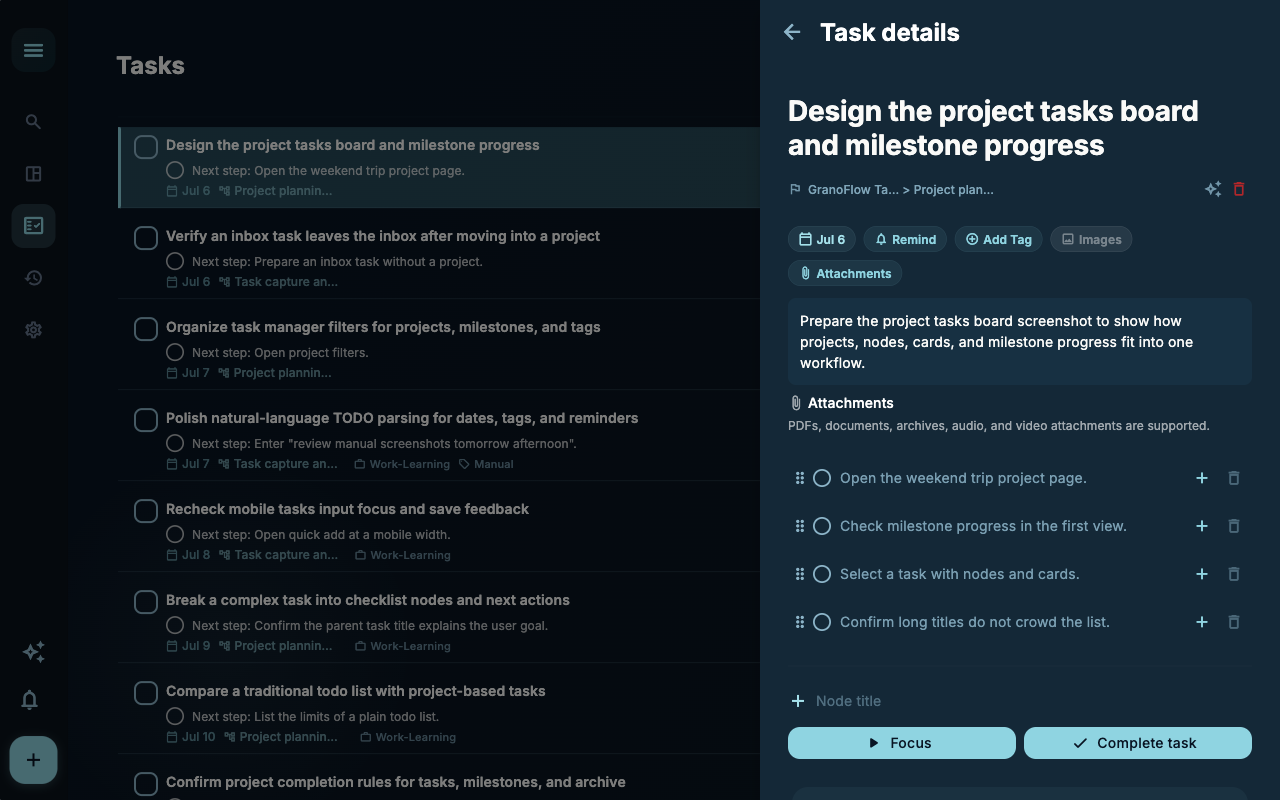Complete next step 'Open project filters'
1280x800 pixels.
(x=175, y=352)
